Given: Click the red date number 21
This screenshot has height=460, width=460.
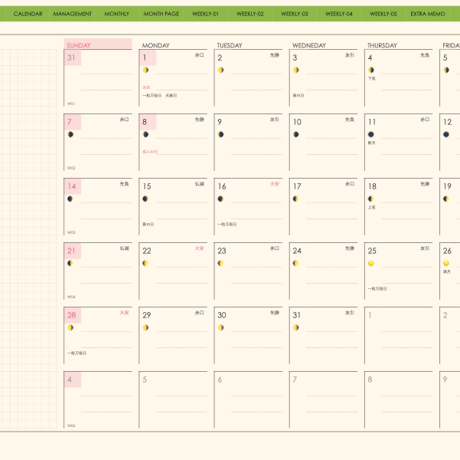Looking at the screenshot, I should (x=71, y=251).
